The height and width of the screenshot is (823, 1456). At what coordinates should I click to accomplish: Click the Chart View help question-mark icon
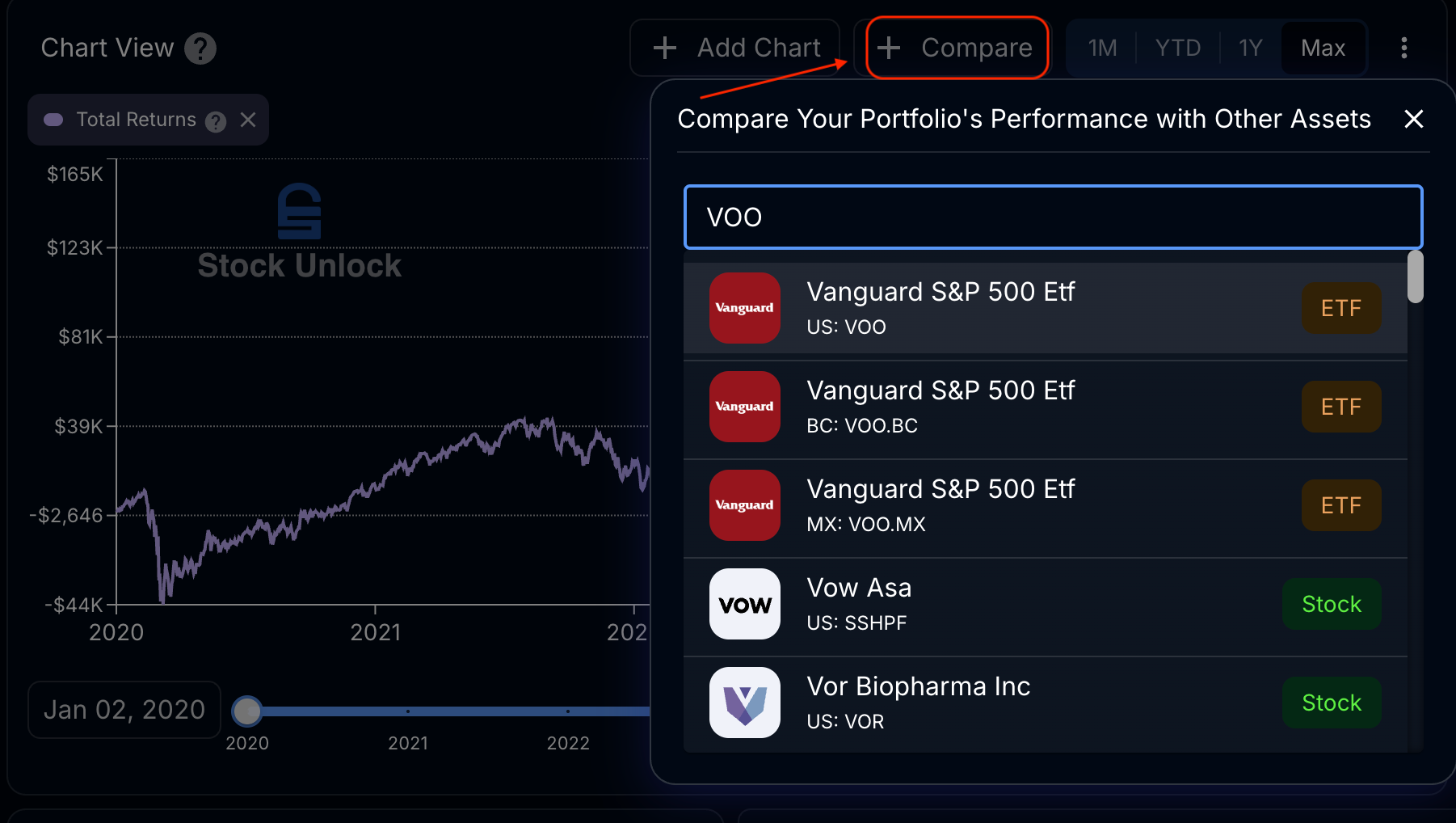pyautogui.click(x=200, y=49)
